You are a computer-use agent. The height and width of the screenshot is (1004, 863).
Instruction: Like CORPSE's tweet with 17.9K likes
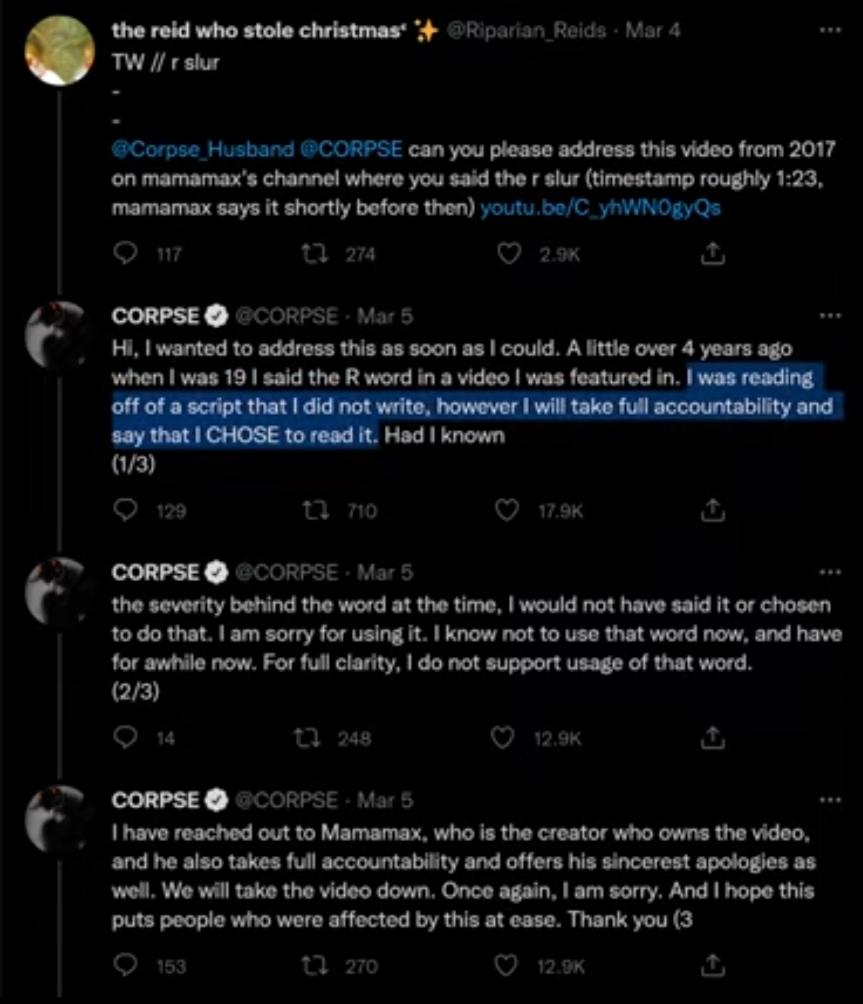[x=507, y=510]
